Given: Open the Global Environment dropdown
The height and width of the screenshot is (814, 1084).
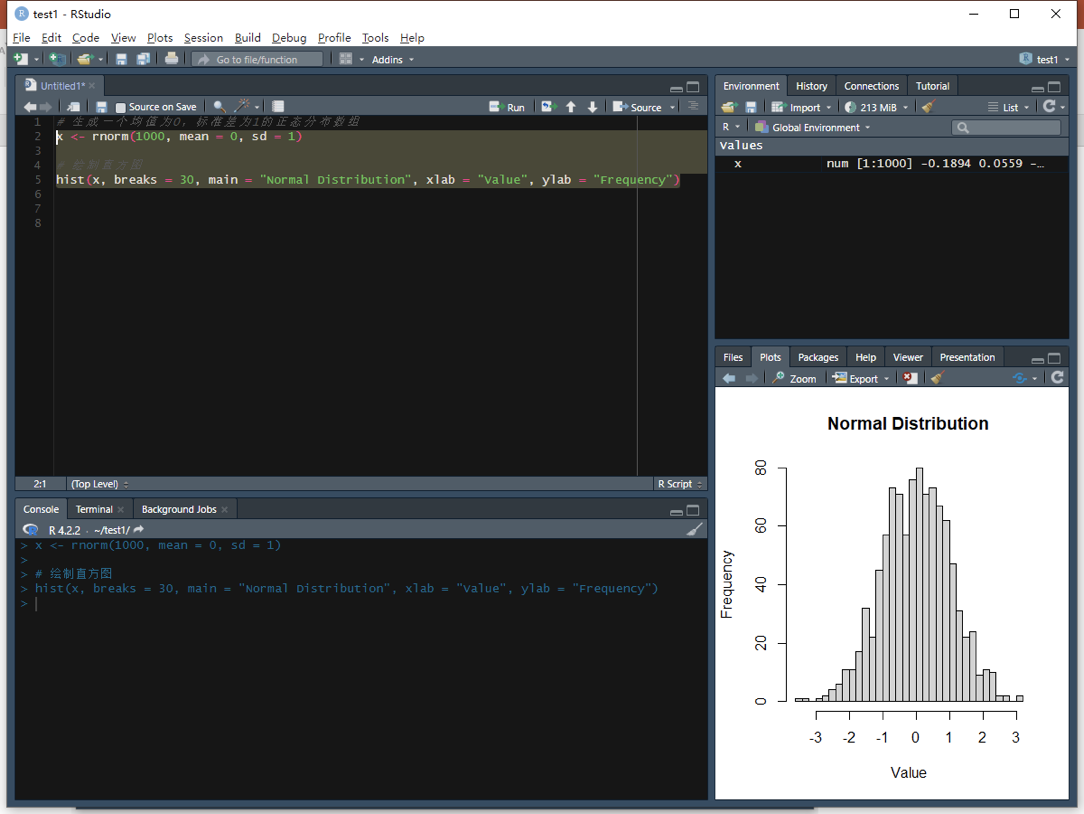Looking at the screenshot, I should (813, 127).
